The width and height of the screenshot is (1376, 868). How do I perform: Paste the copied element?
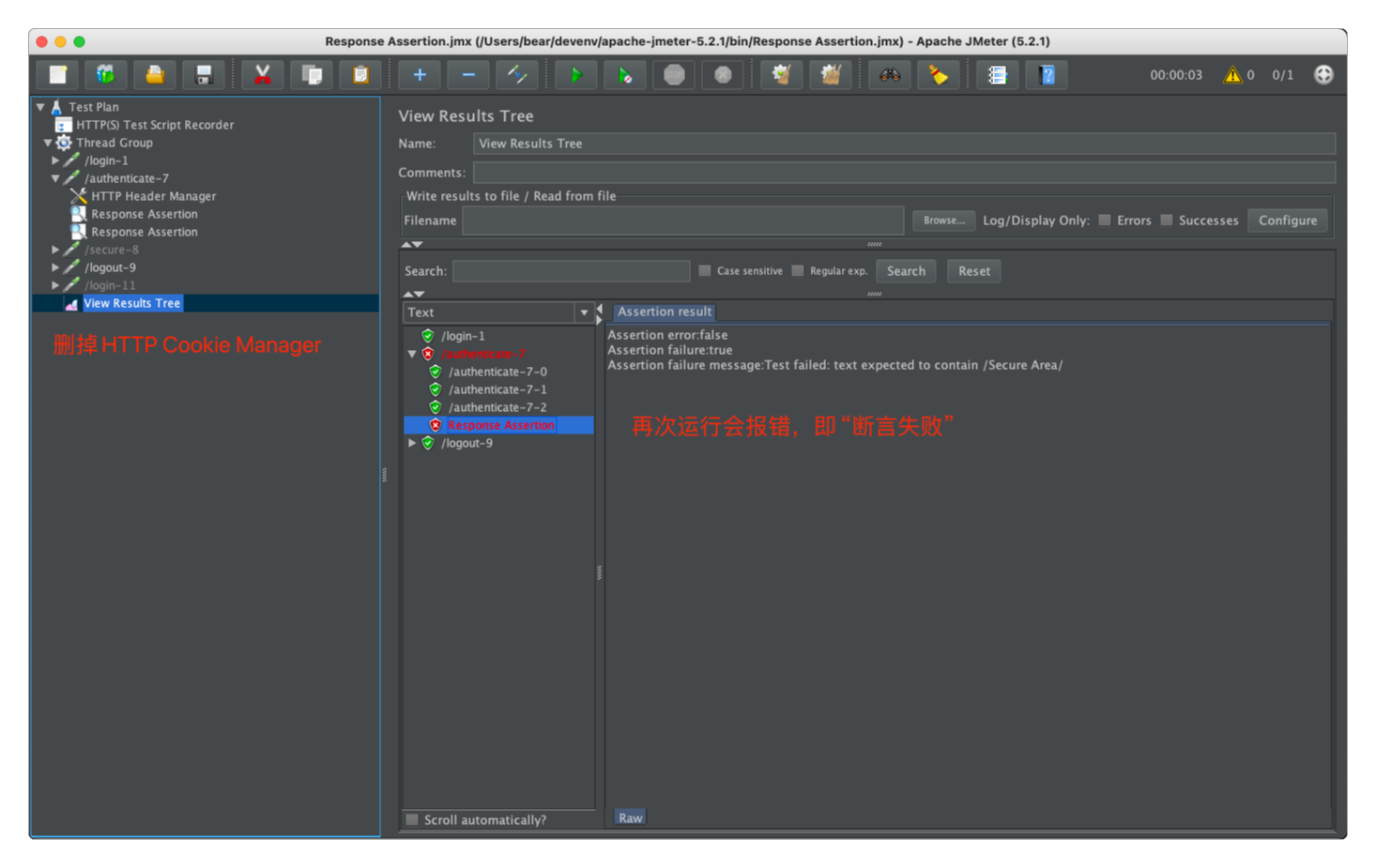(360, 75)
